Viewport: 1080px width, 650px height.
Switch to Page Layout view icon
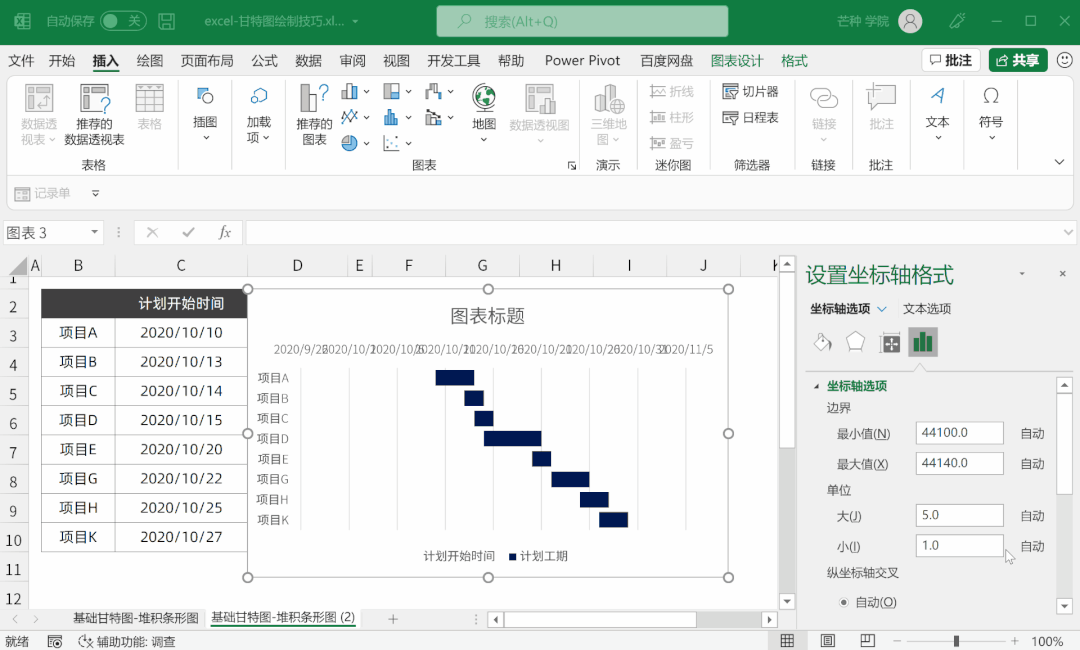coord(827,641)
